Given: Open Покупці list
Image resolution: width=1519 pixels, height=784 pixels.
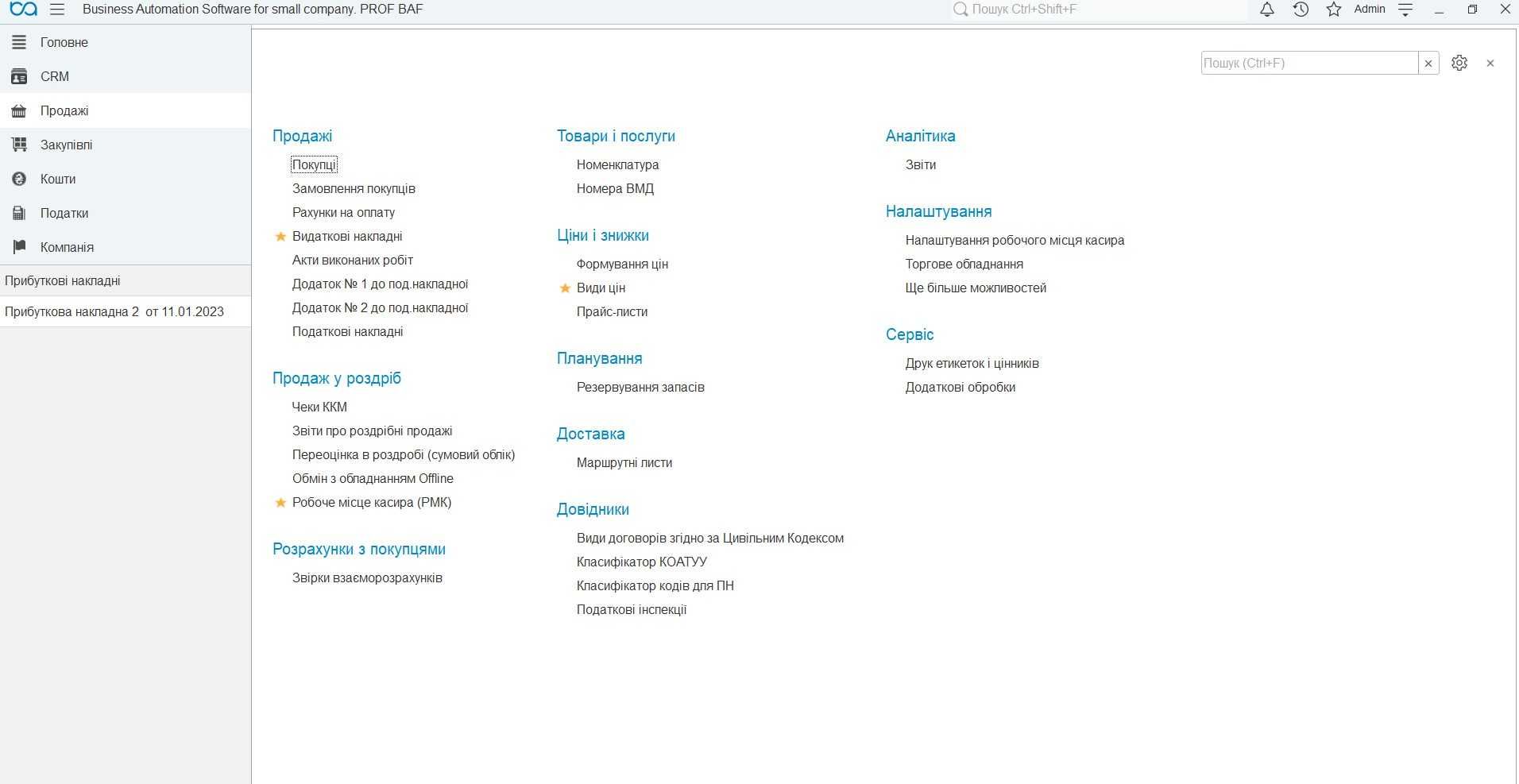Looking at the screenshot, I should pyautogui.click(x=314, y=165).
